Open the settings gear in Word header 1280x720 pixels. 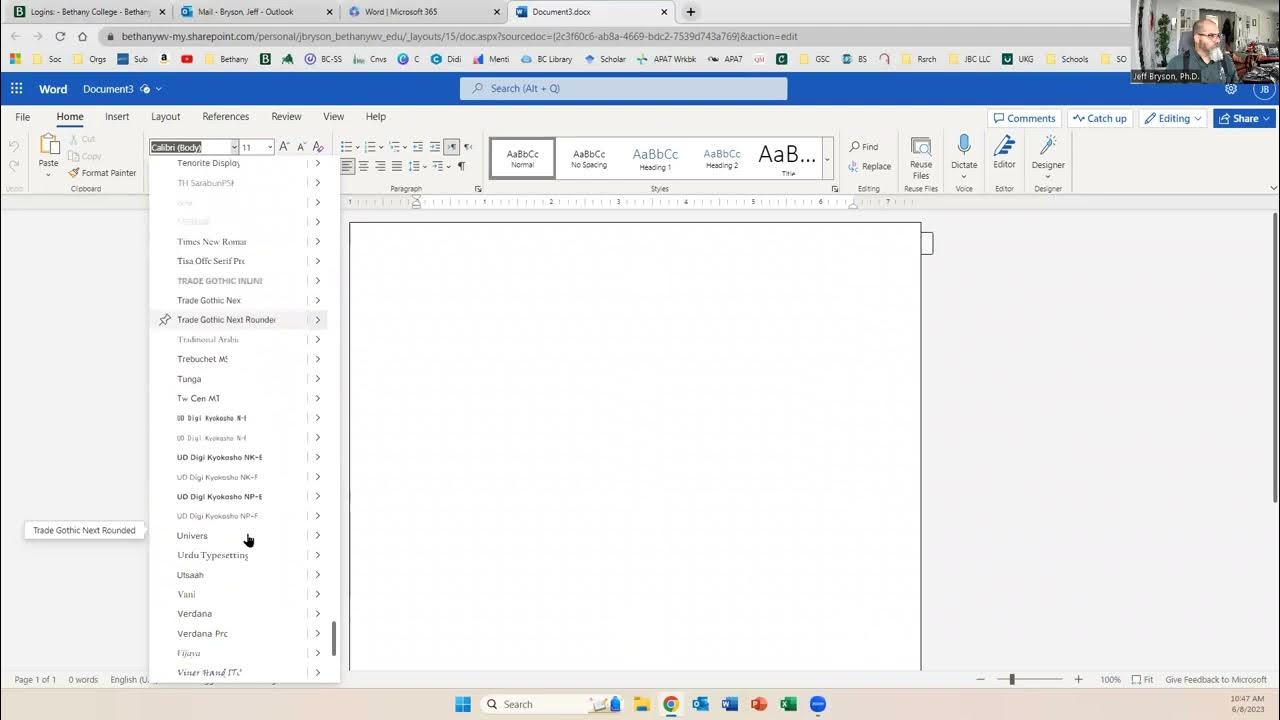pyautogui.click(x=1231, y=89)
